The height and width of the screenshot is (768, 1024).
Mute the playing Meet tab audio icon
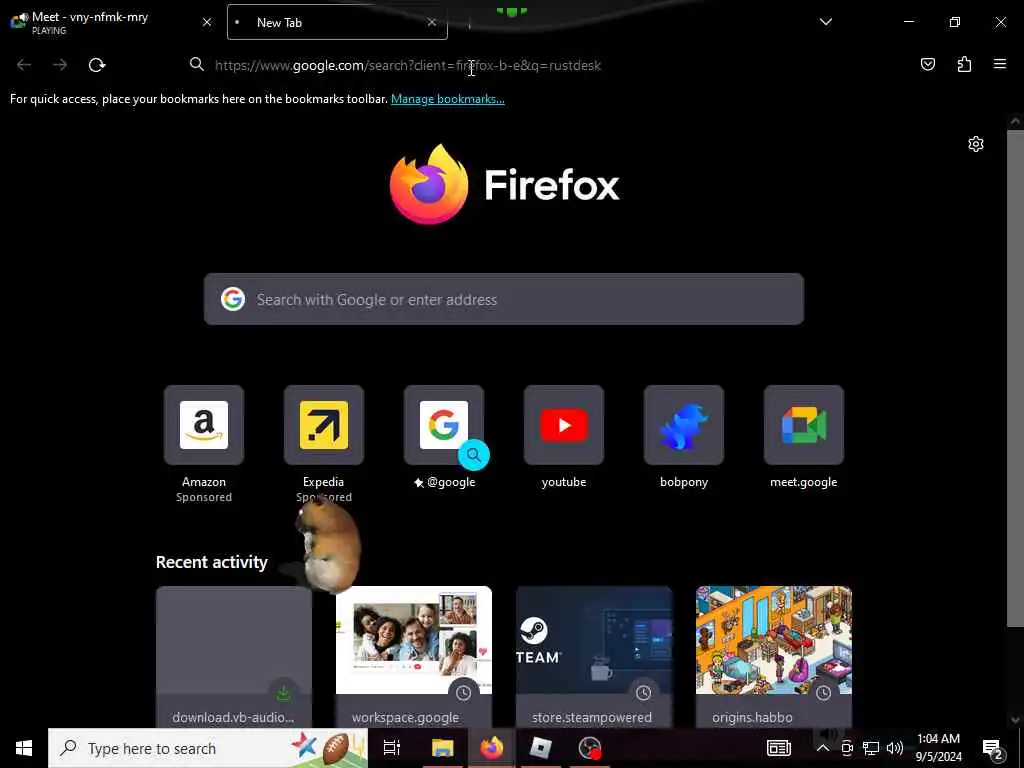[x=24, y=16]
